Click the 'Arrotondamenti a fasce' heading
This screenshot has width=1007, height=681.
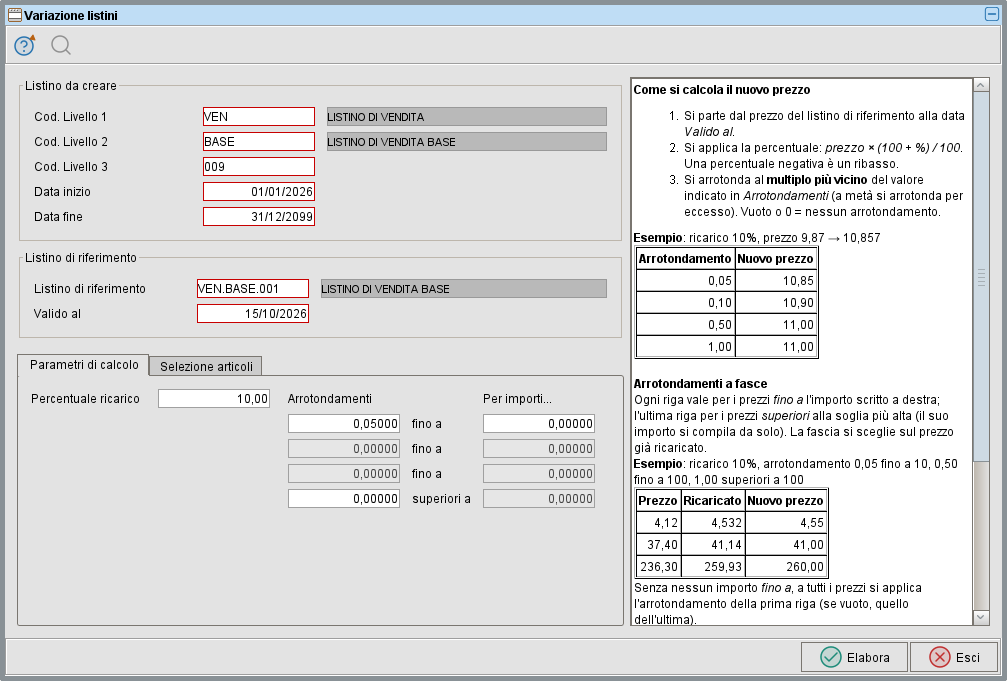[x=700, y=384]
